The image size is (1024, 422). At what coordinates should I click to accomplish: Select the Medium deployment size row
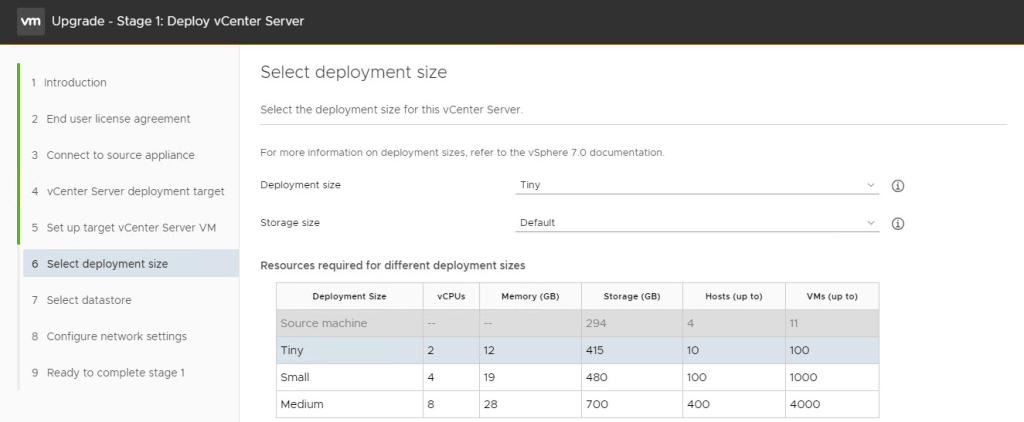(577, 404)
